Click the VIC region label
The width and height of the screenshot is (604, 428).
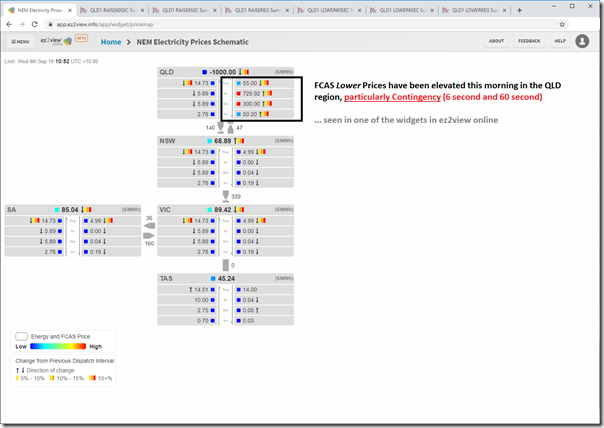[x=165, y=210]
